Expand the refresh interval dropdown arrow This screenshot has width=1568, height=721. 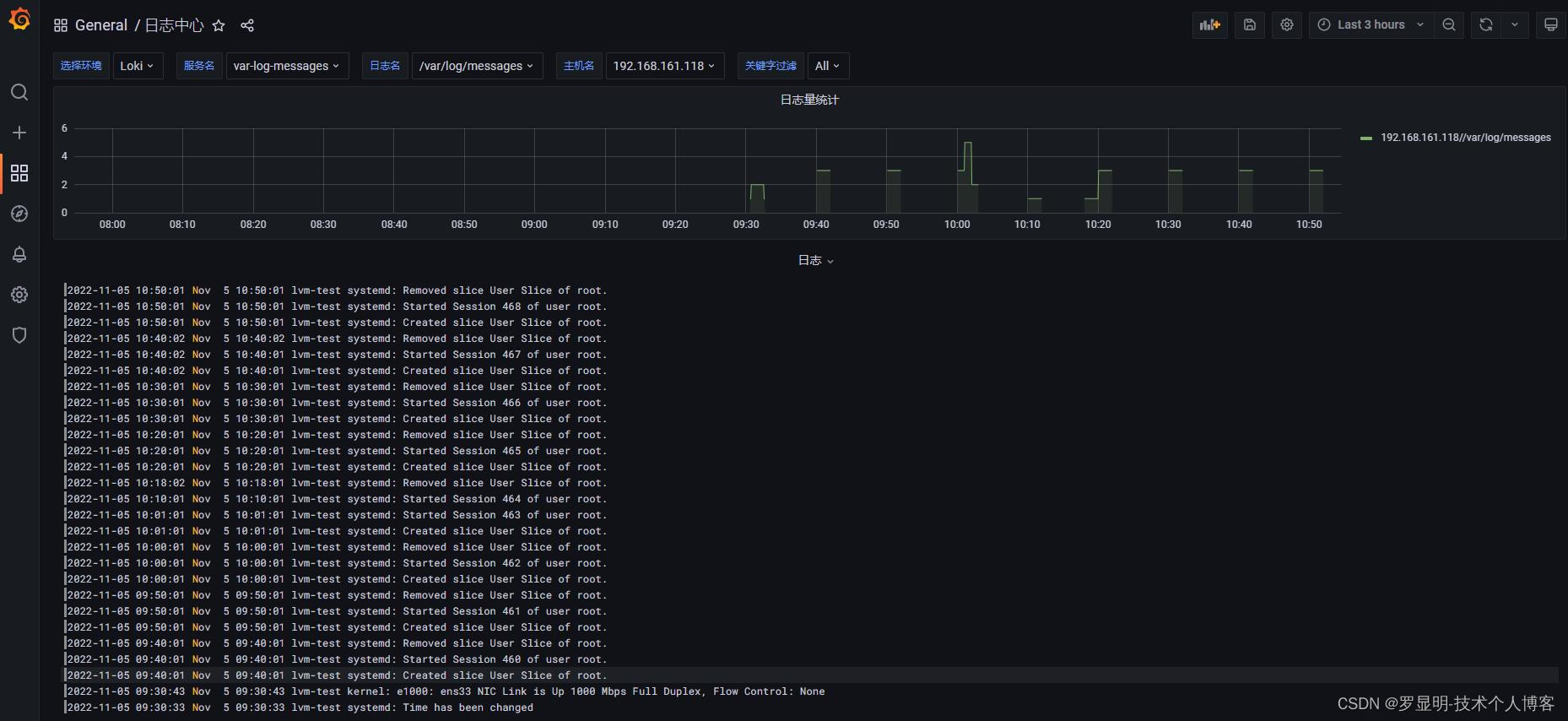click(x=1515, y=25)
